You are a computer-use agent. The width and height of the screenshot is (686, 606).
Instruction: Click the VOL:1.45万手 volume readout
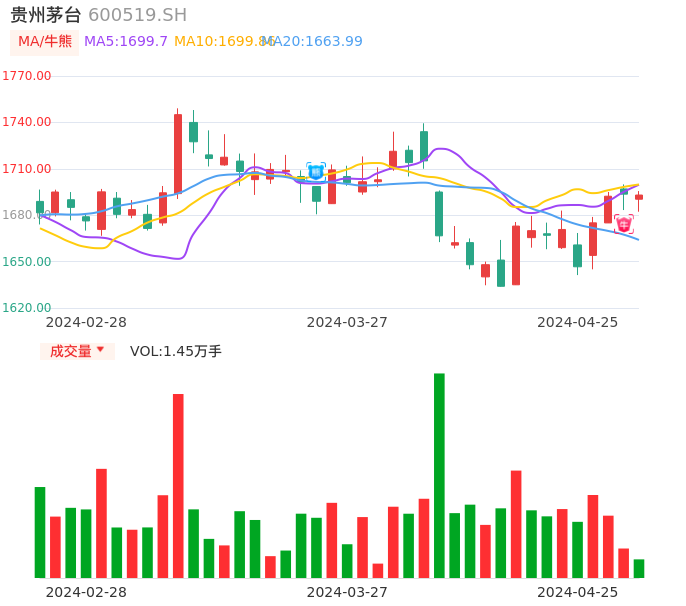[176, 351]
